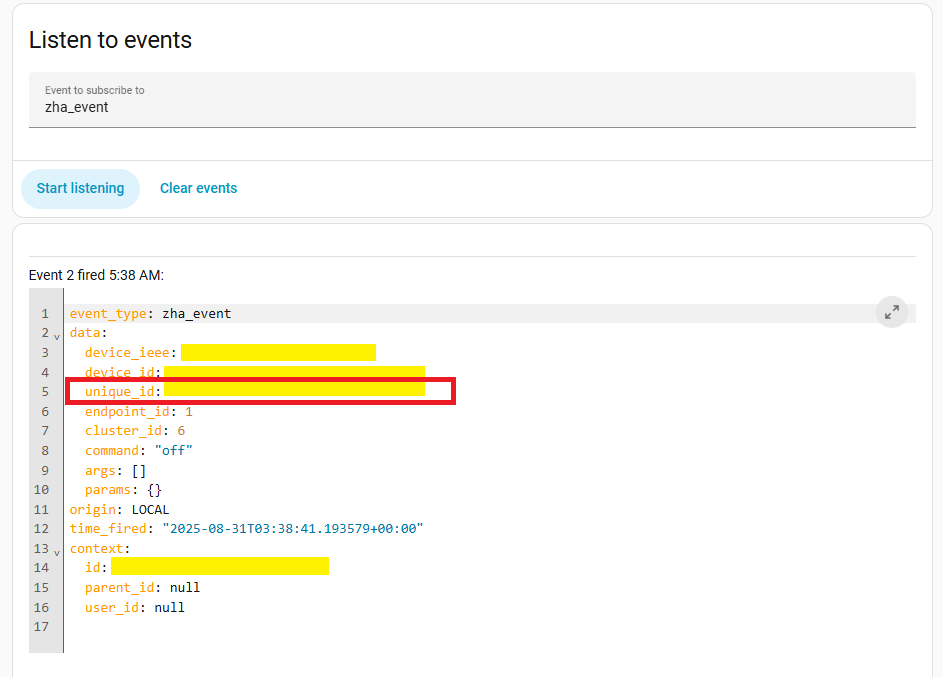Place cursor on the event_type key
The height and width of the screenshot is (677, 943).
pos(108,314)
